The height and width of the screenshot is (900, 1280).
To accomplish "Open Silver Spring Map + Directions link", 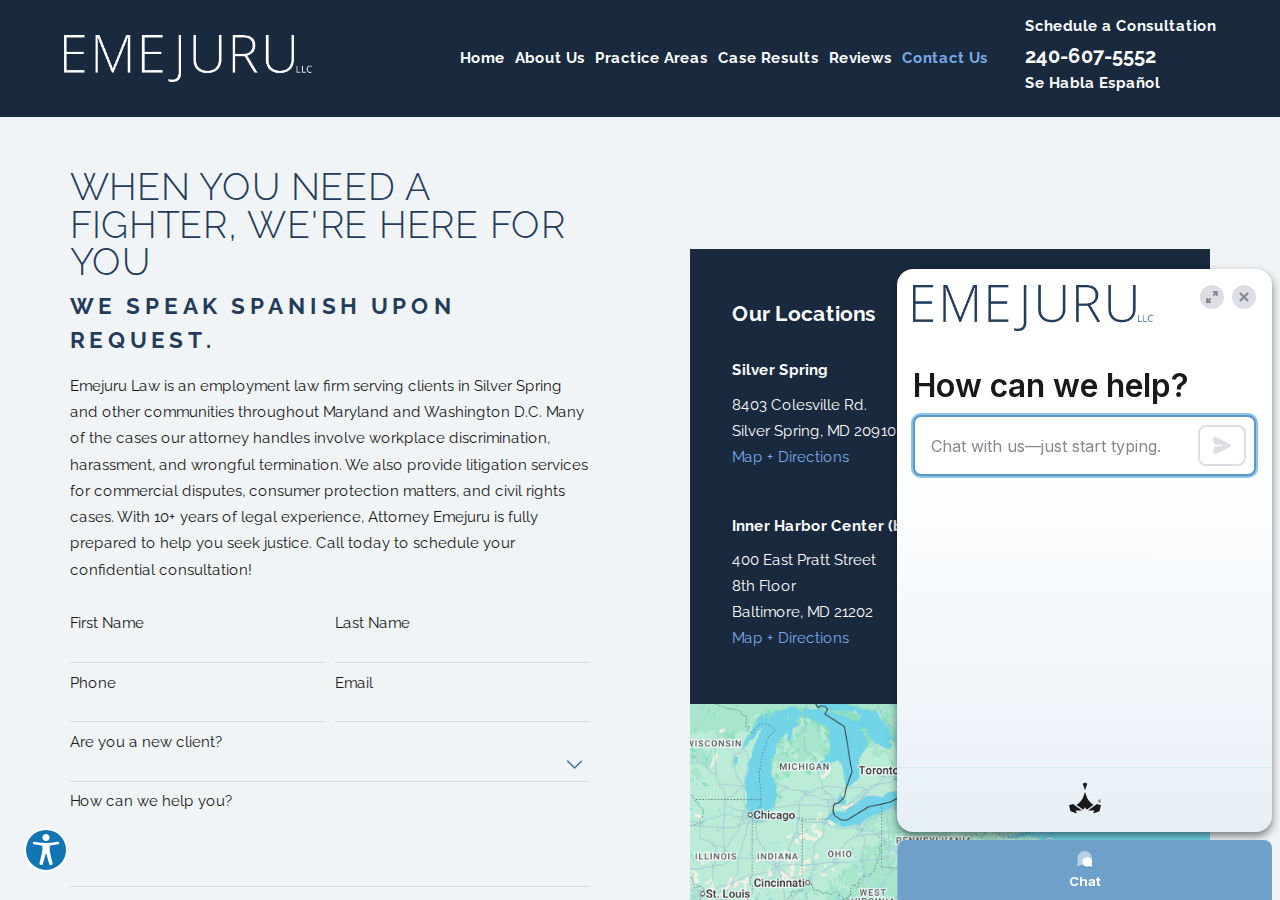I will [790, 457].
